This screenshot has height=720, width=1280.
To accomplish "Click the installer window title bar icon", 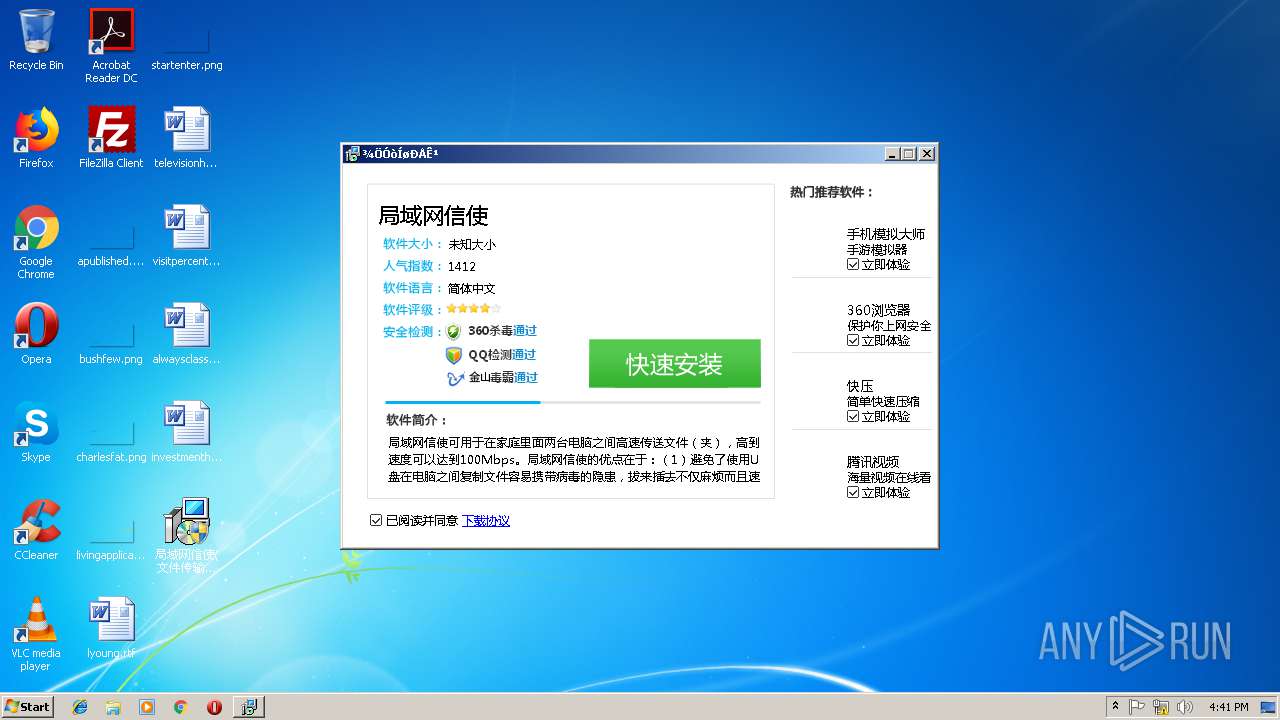I will pyautogui.click(x=352, y=154).
